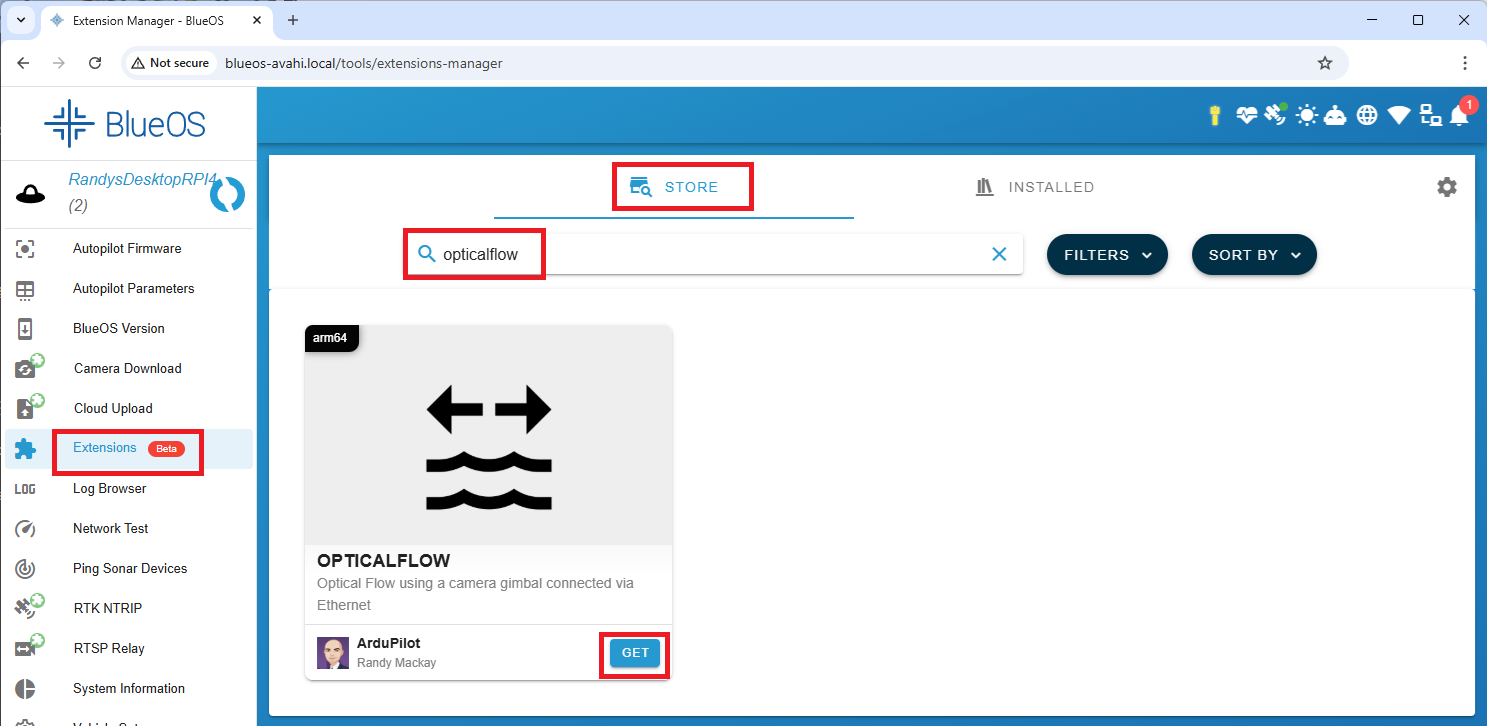Open the health monitor heart icon

pos(1246,115)
